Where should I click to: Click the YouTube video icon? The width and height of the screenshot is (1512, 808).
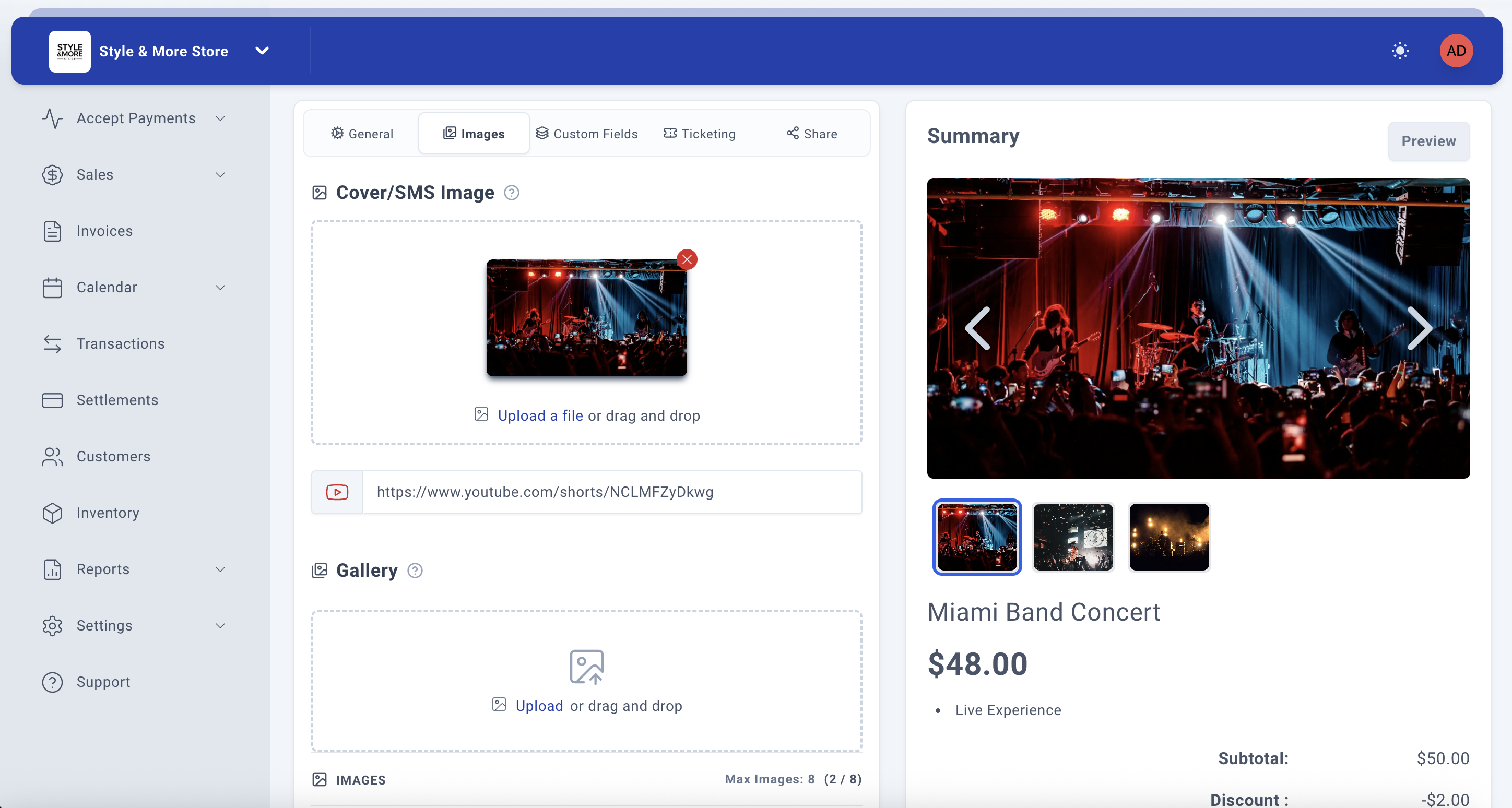337,492
